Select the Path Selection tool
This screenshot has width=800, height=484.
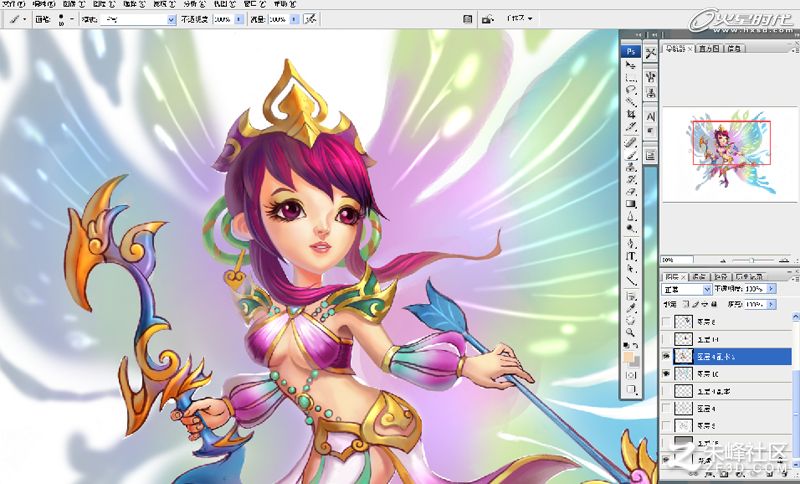(631, 268)
